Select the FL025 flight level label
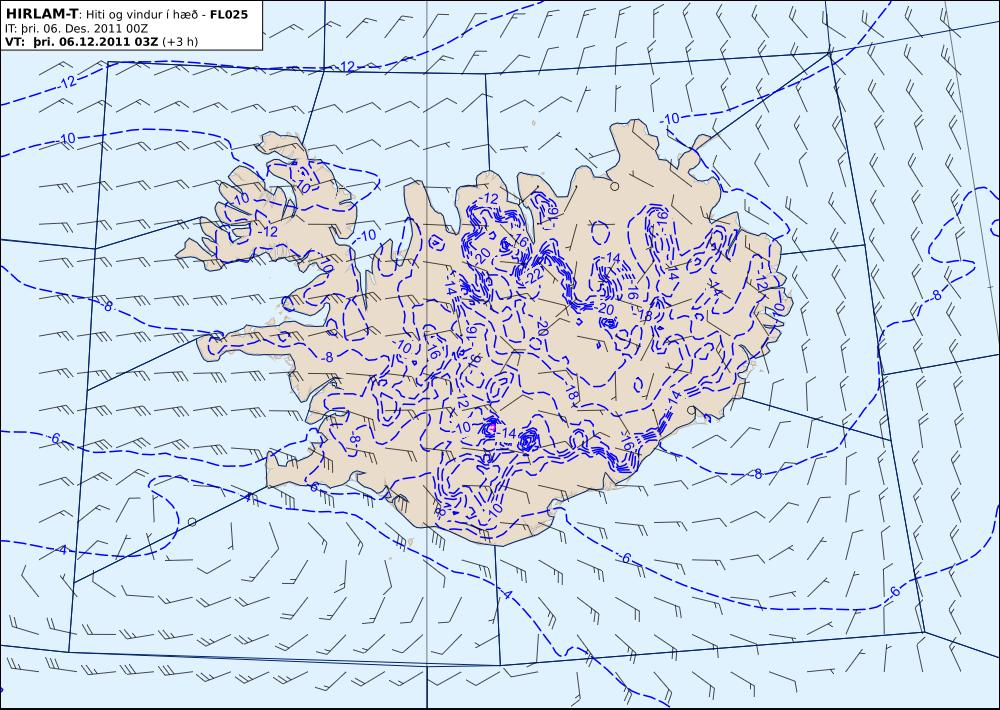This screenshot has height=710, width=1000. (x=229, y=14)
